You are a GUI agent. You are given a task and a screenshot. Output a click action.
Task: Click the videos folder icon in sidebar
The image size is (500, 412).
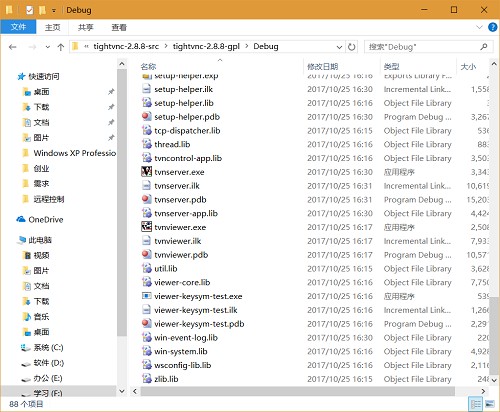point(26,255)
